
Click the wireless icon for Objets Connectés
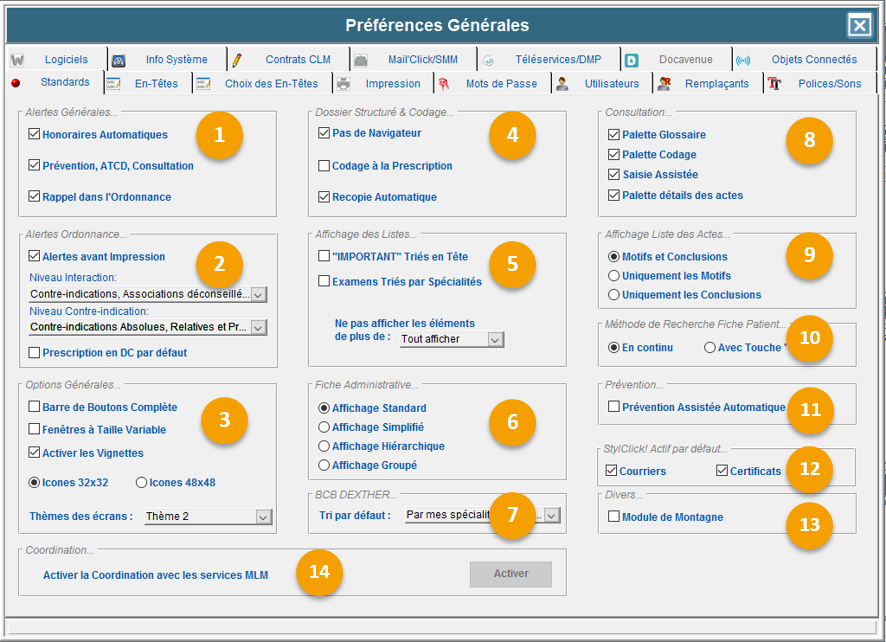pos(743,60)
